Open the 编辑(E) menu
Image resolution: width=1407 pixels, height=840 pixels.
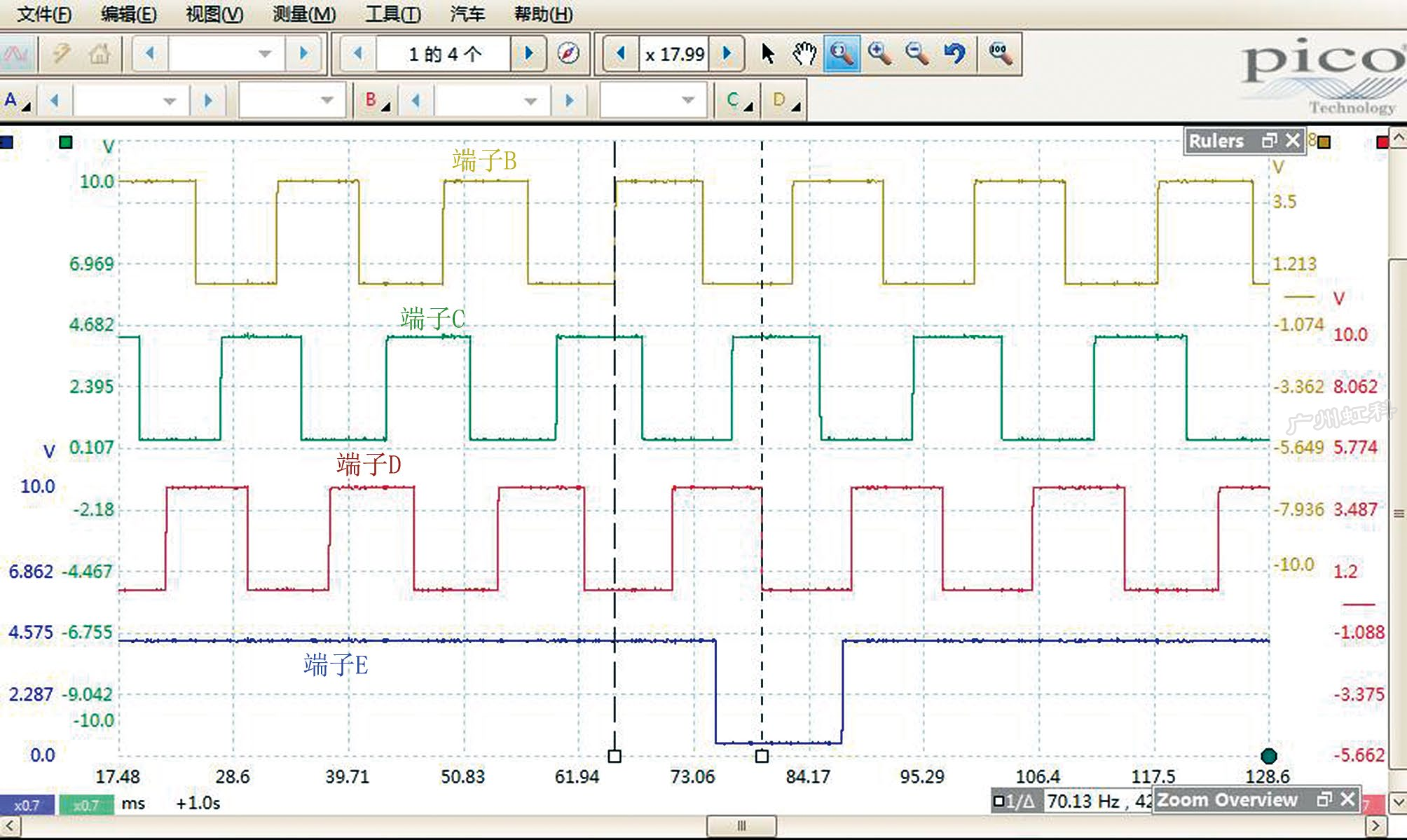click(128, 14)
